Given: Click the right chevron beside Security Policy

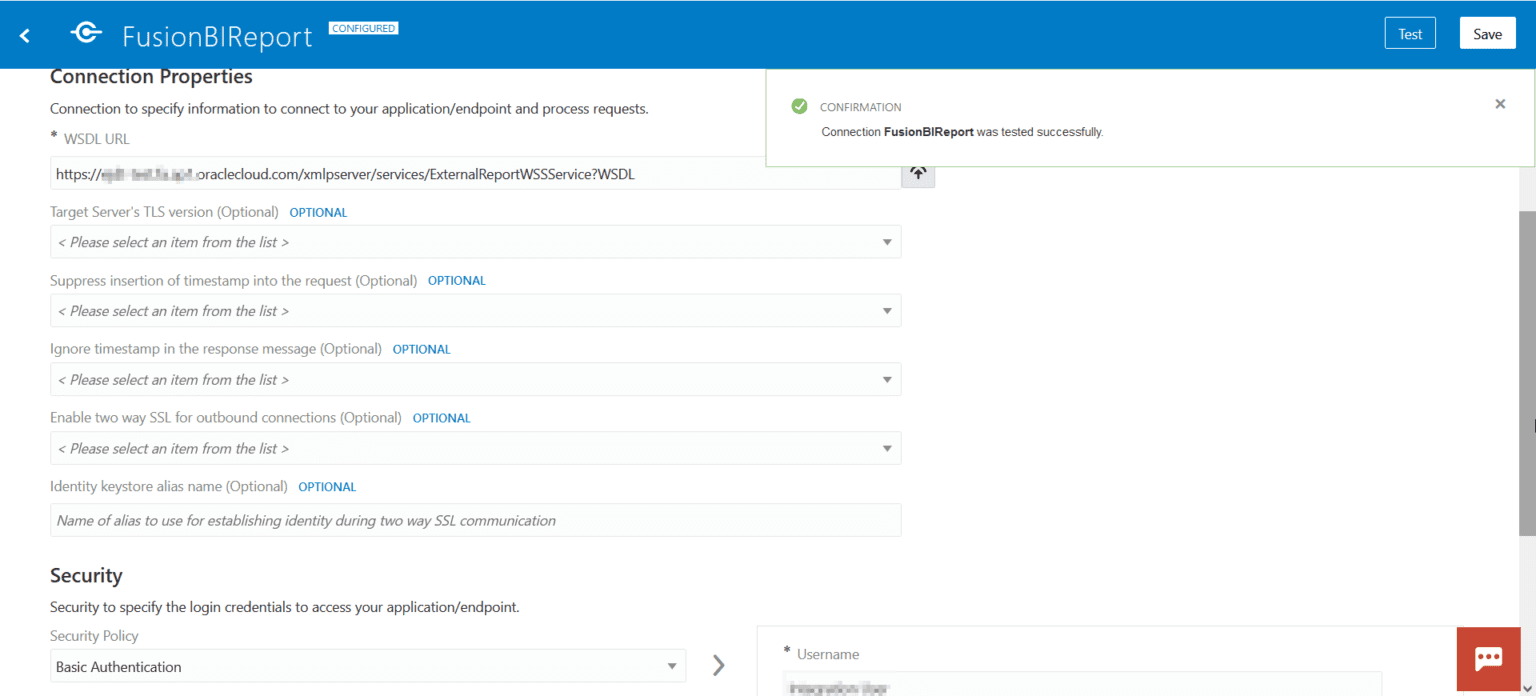Looking at the screenshot, I should 718,664.
